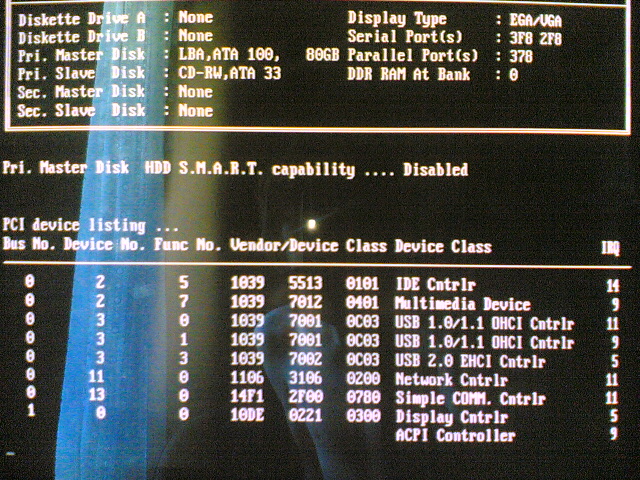Select the 'Simple COMM. Cntrlr' entry
The image size is (640, 480).
471,398
